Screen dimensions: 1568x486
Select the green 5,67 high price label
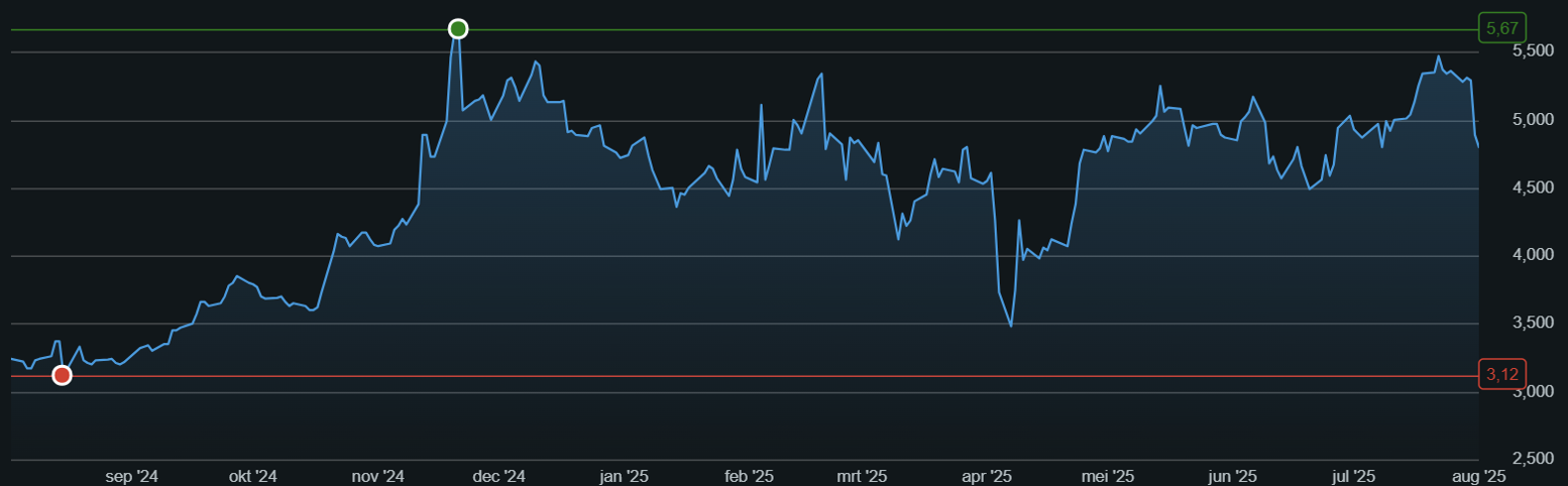pyautogui.click(x=1502, y=29)
